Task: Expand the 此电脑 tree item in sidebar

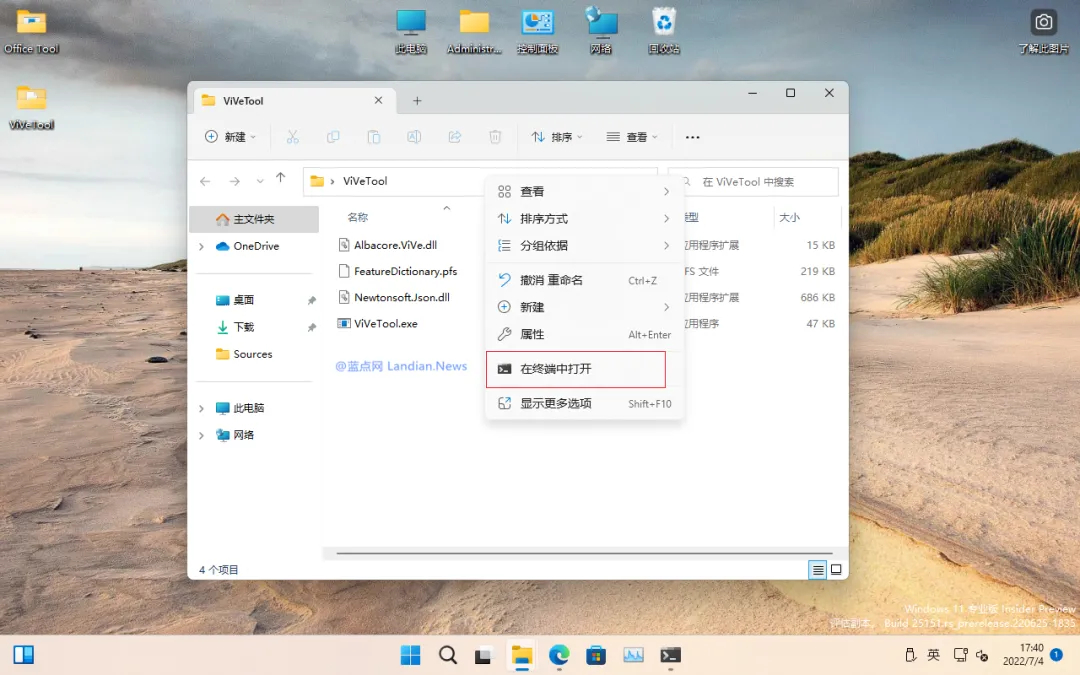Action: click(199, 408)
